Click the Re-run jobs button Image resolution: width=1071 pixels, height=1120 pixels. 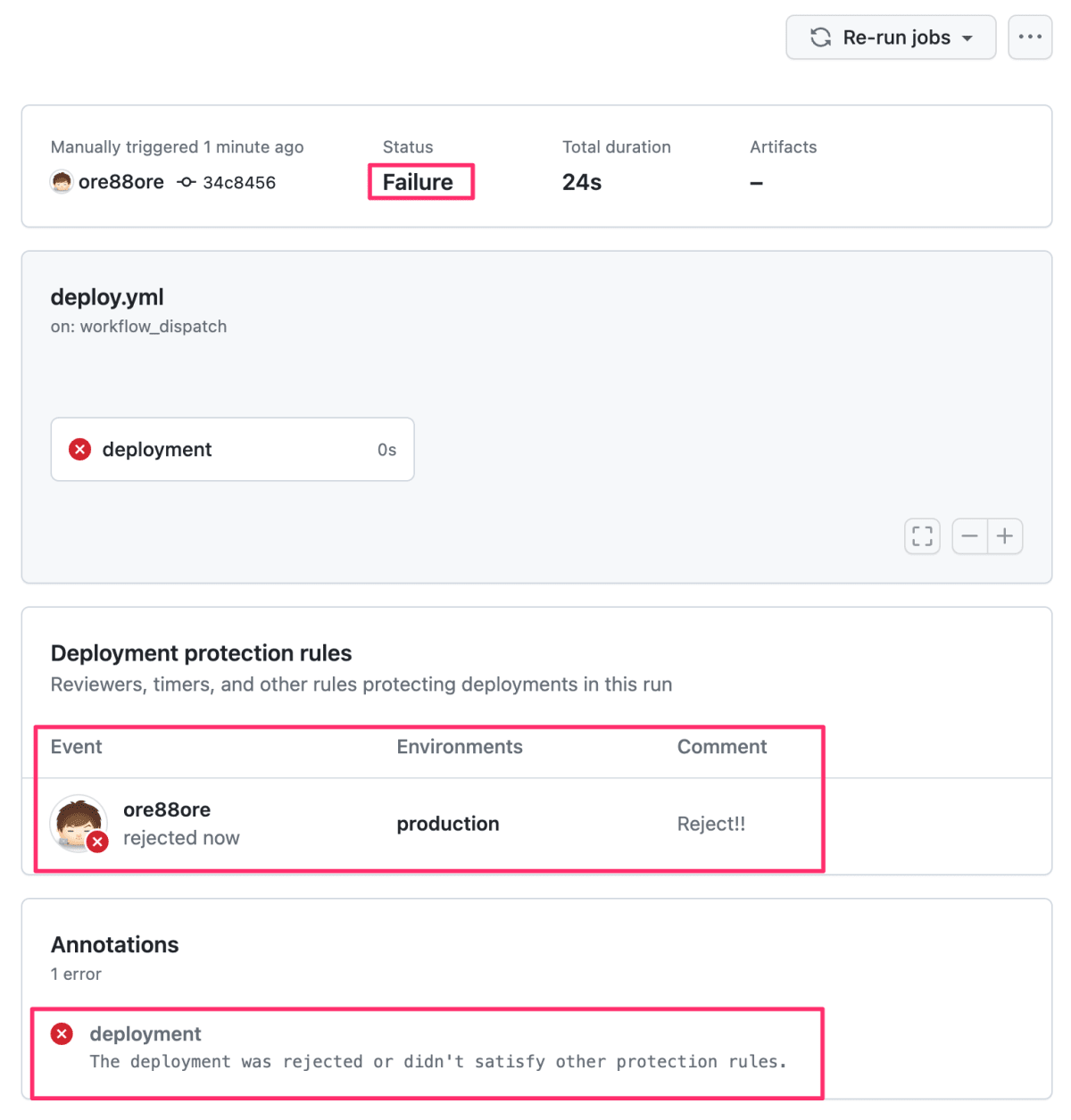click(x=891, y=37)
